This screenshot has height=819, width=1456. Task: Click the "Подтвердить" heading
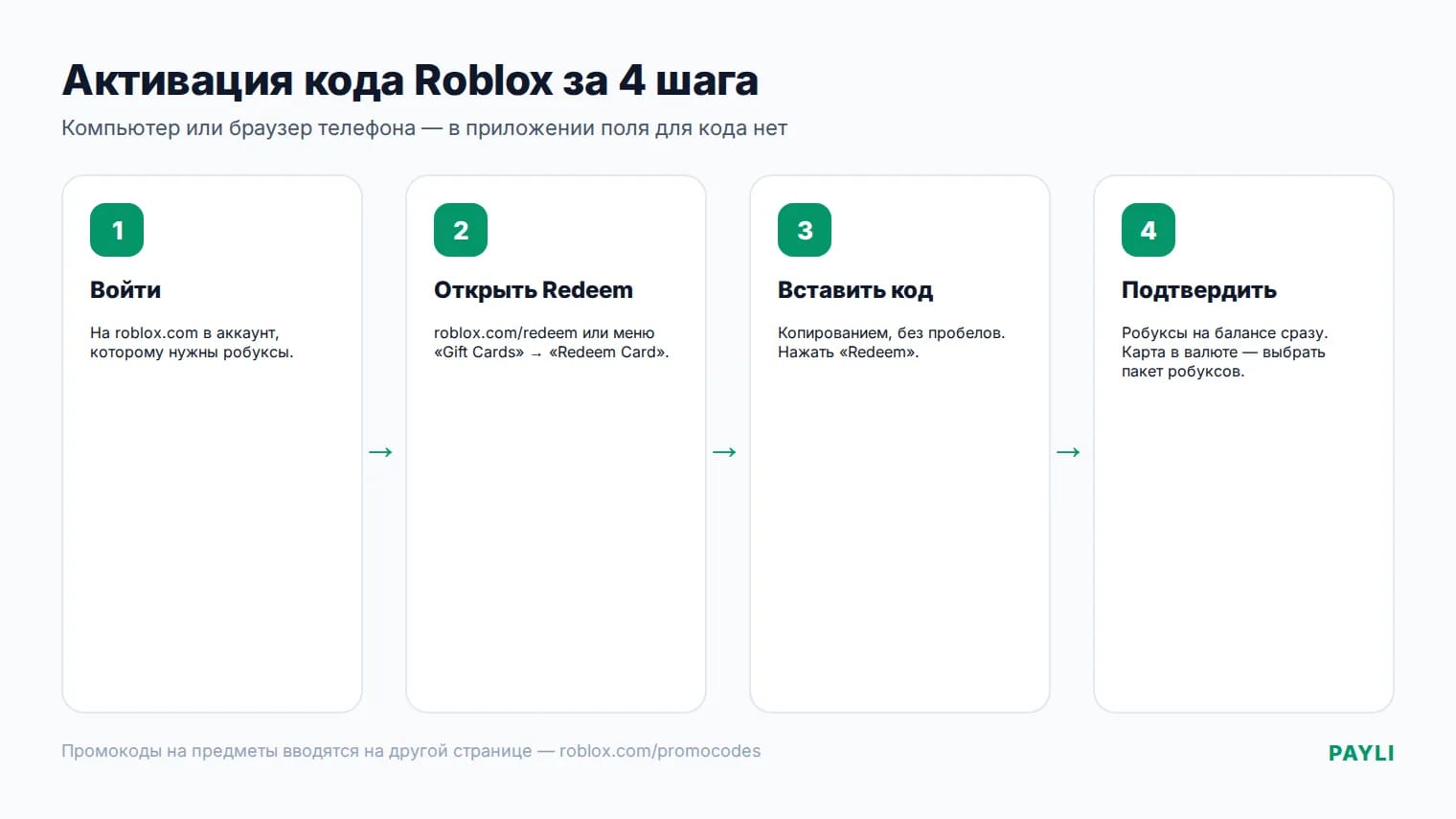click(x=1199, y=290)
